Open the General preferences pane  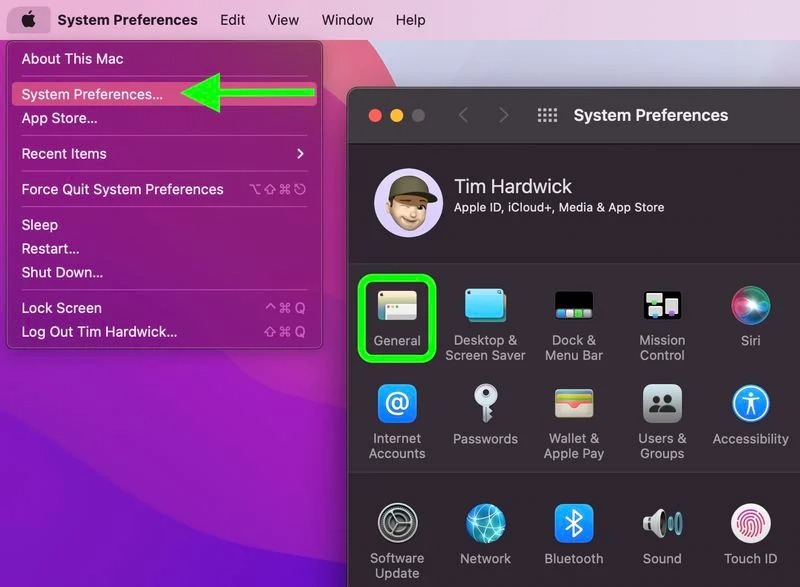pos(397,318)
